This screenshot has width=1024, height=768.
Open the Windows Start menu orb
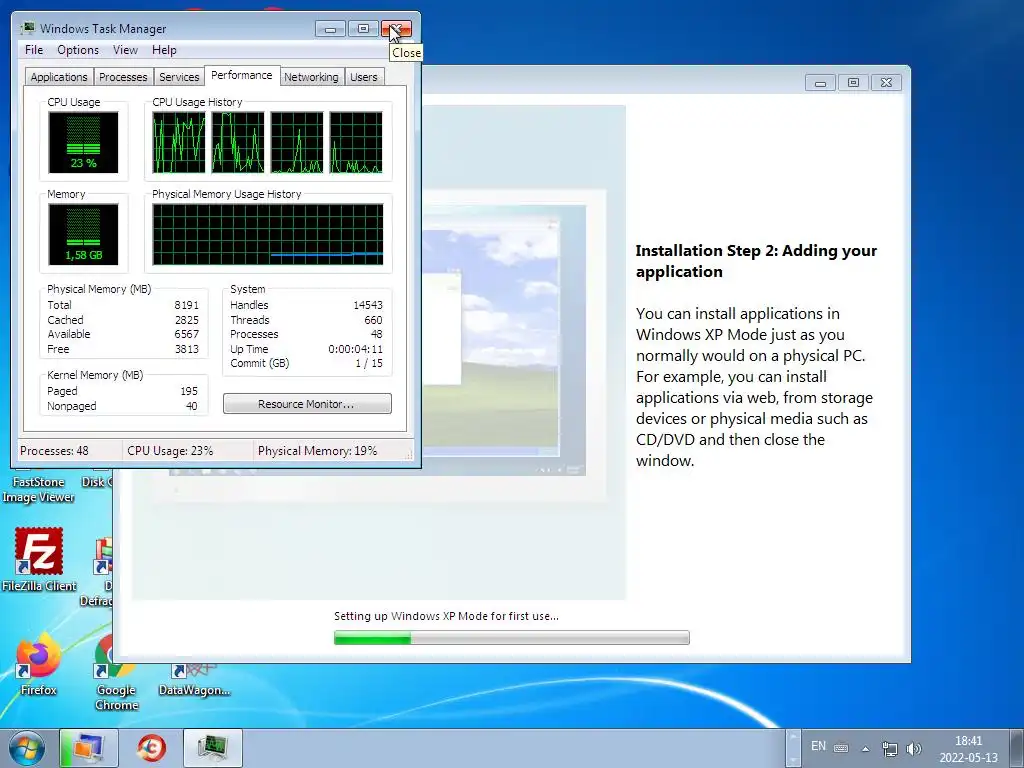pos(26,748)
